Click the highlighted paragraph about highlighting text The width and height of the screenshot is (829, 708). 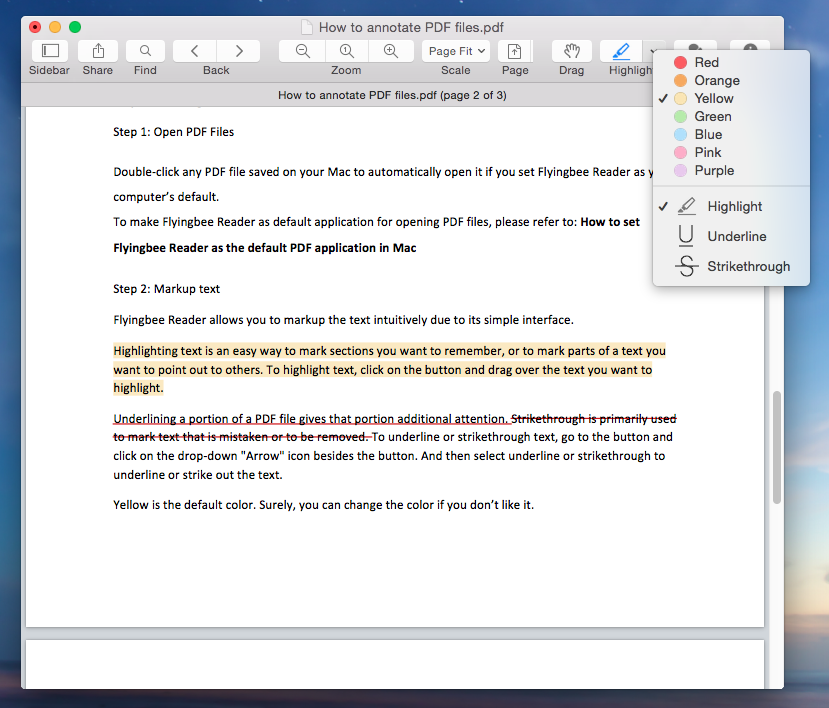pyautogui.click(x=389, y=370)
